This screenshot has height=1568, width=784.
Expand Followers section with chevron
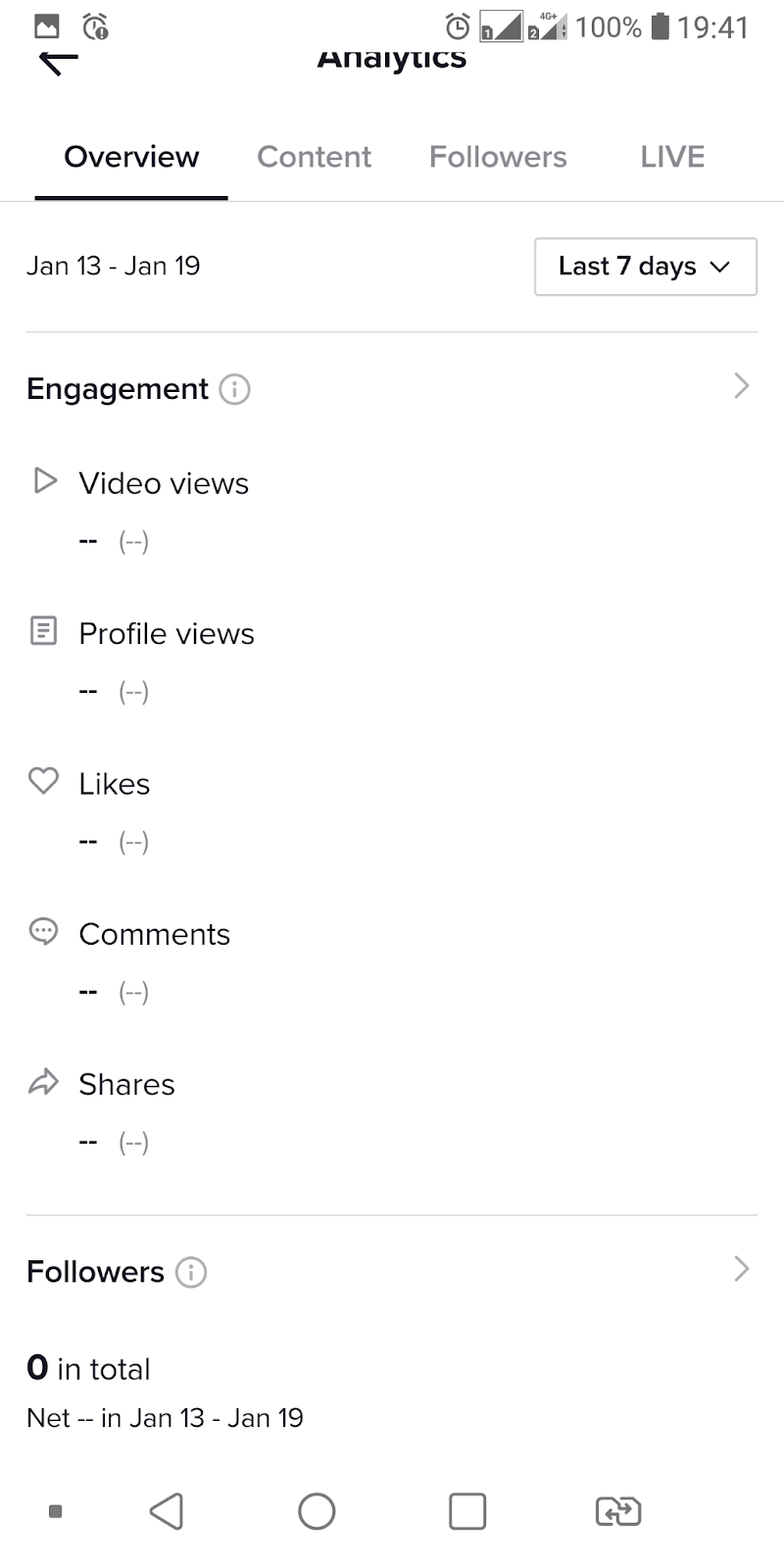tap(741, 1269)
